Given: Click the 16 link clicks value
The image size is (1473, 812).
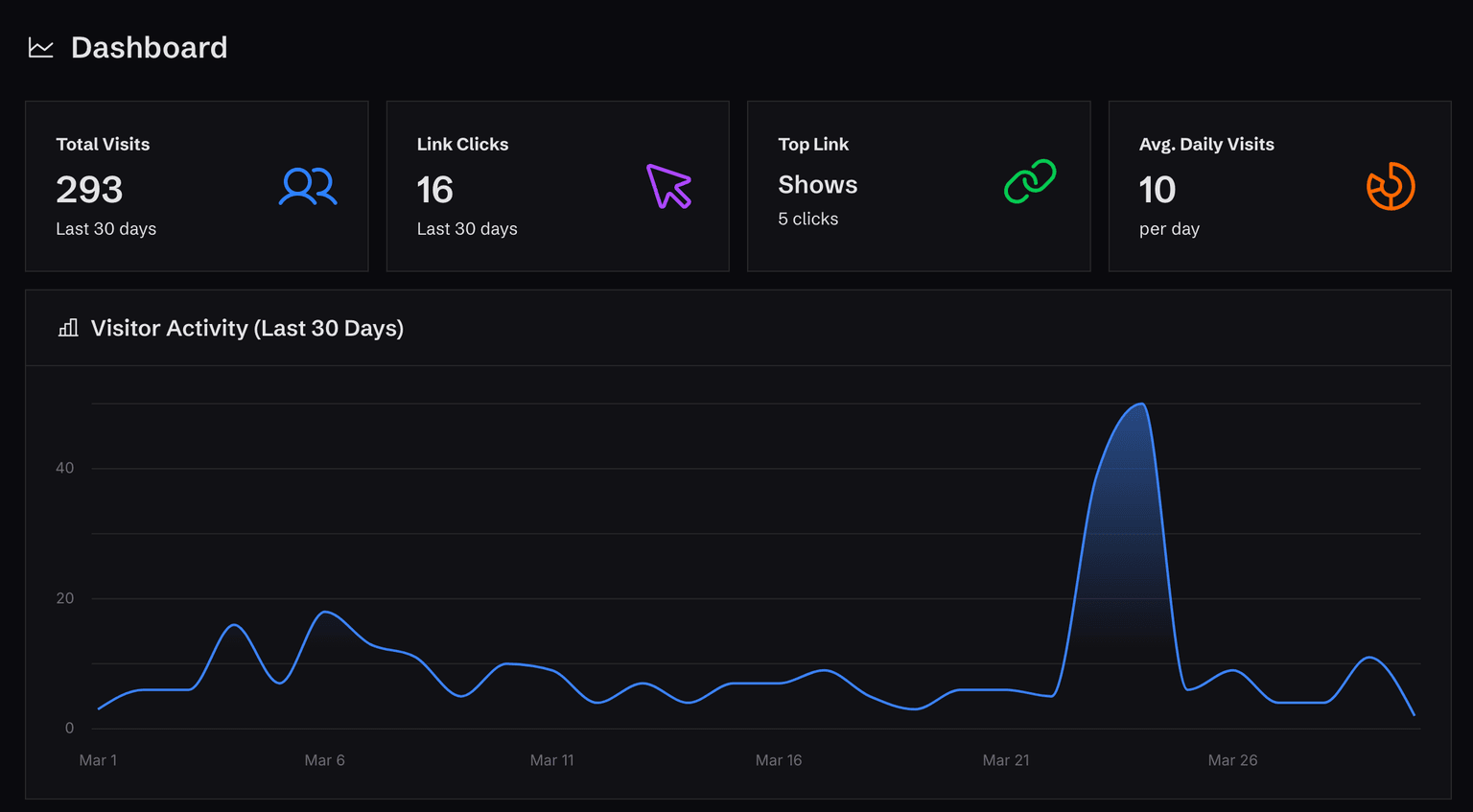Looking at the screenshot, I should pos(434,190).
